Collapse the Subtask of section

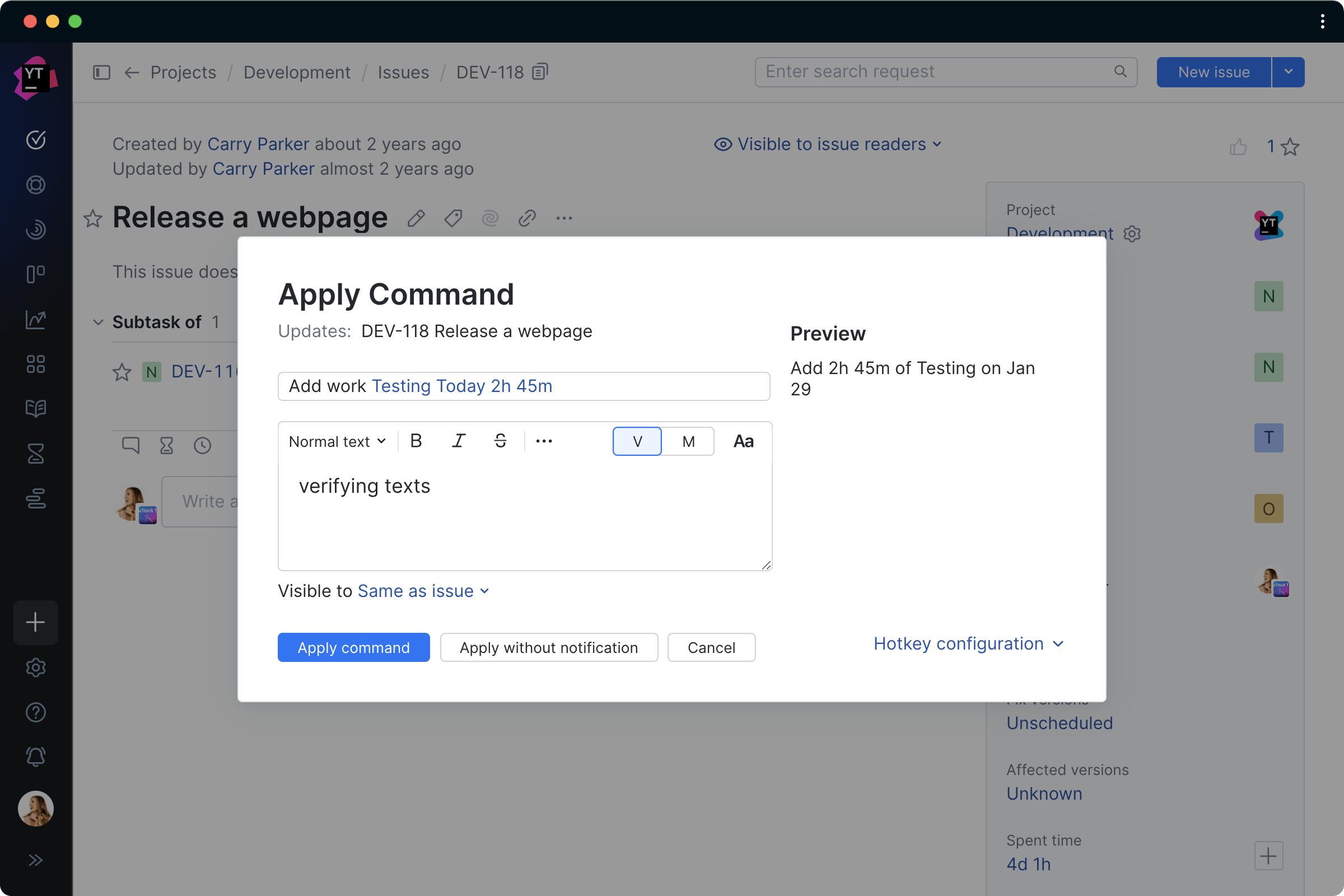pos(99,323)
